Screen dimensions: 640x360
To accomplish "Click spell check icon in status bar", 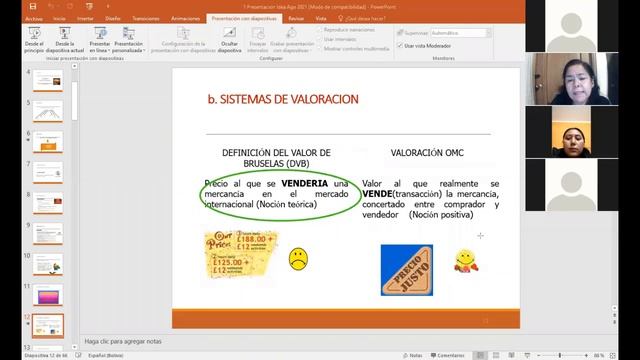I will click(x=78, y=356).
